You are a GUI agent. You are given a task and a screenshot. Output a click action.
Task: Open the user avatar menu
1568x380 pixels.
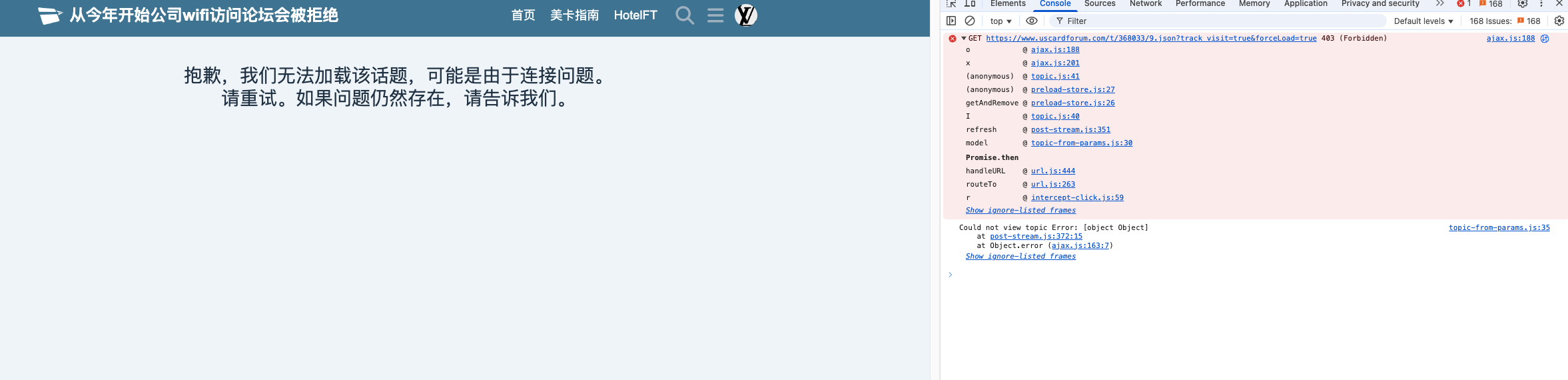(746, 15)
